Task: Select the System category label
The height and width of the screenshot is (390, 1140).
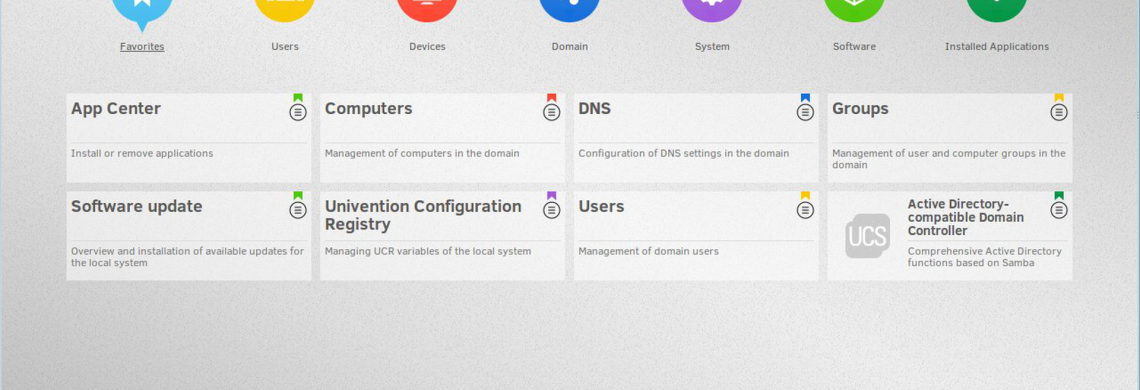Action: [x=712, y=47]
